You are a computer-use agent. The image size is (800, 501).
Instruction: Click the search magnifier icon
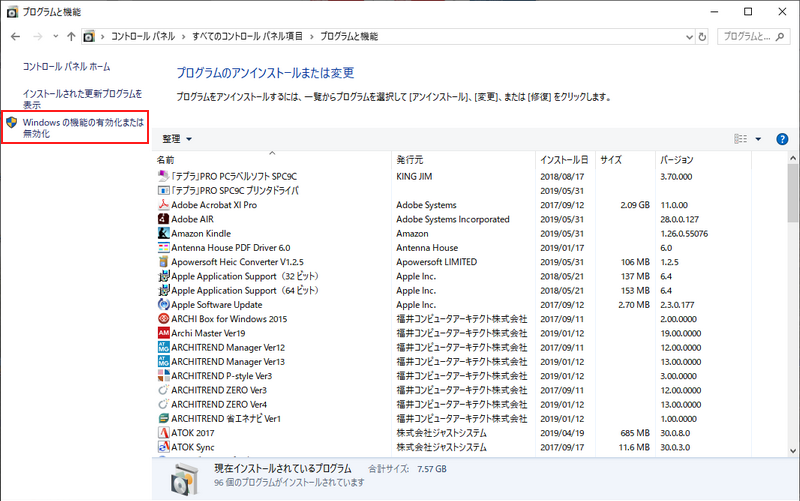[780, 37]
